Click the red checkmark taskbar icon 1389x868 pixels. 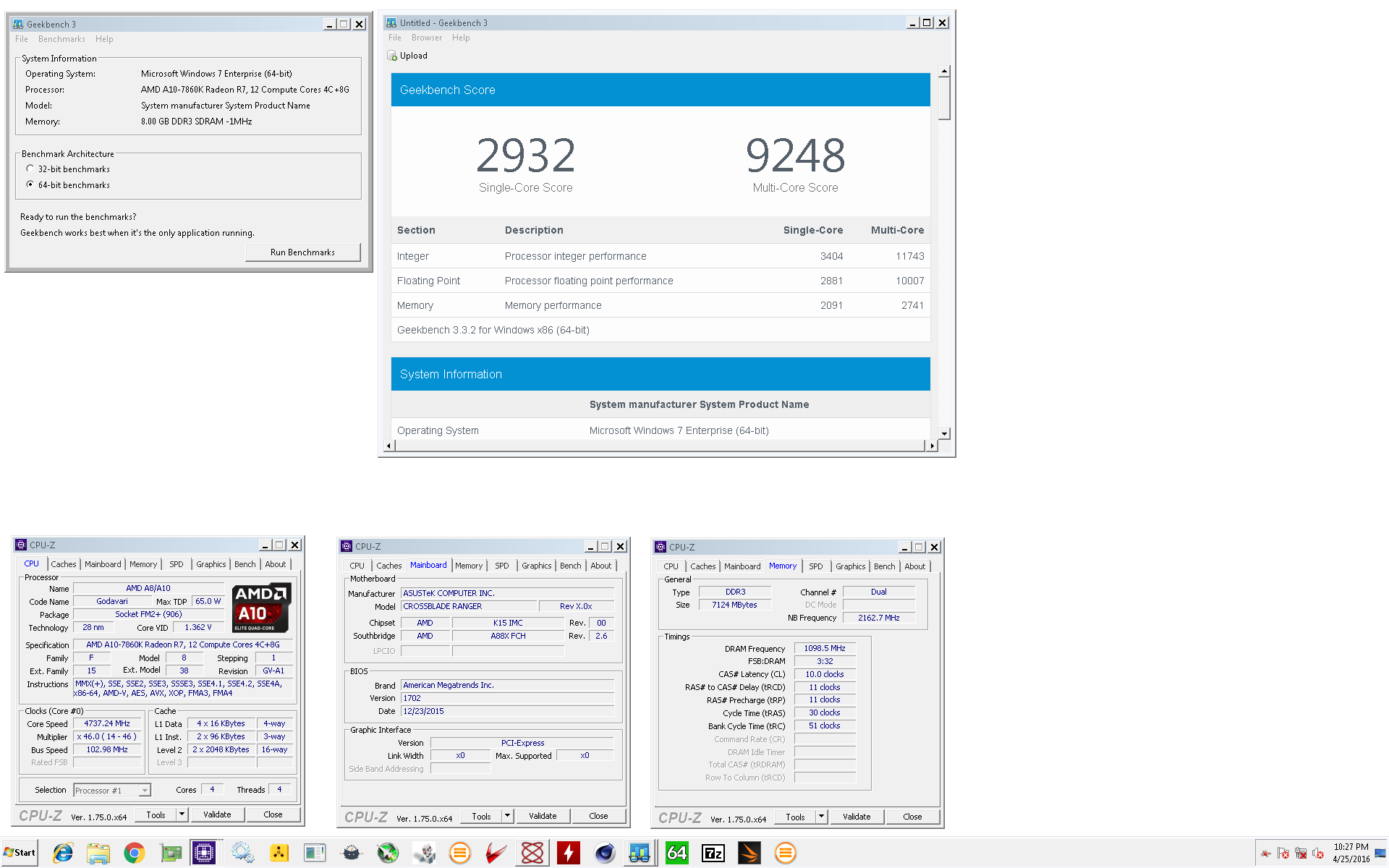(x=496, y=854)
